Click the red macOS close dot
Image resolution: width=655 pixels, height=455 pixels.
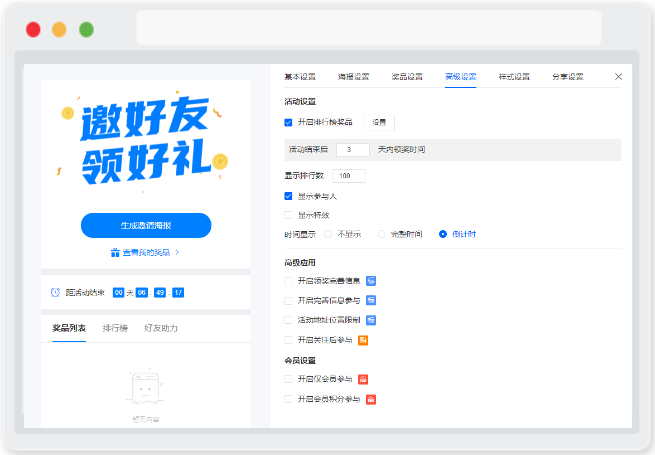click(33, 30)
